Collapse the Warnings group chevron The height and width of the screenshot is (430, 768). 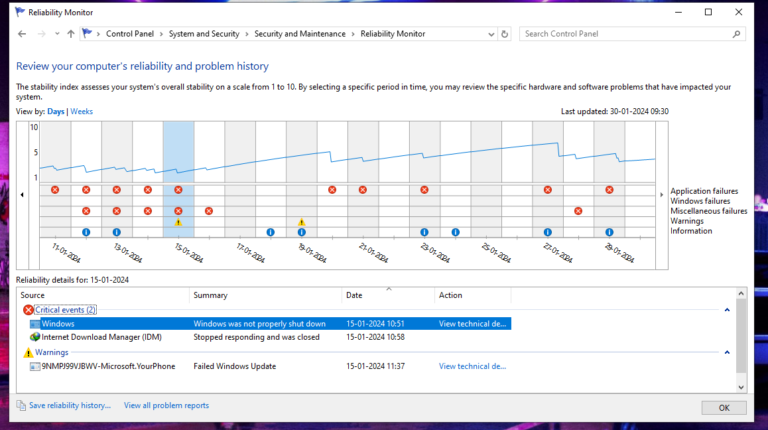pos(727,352)
